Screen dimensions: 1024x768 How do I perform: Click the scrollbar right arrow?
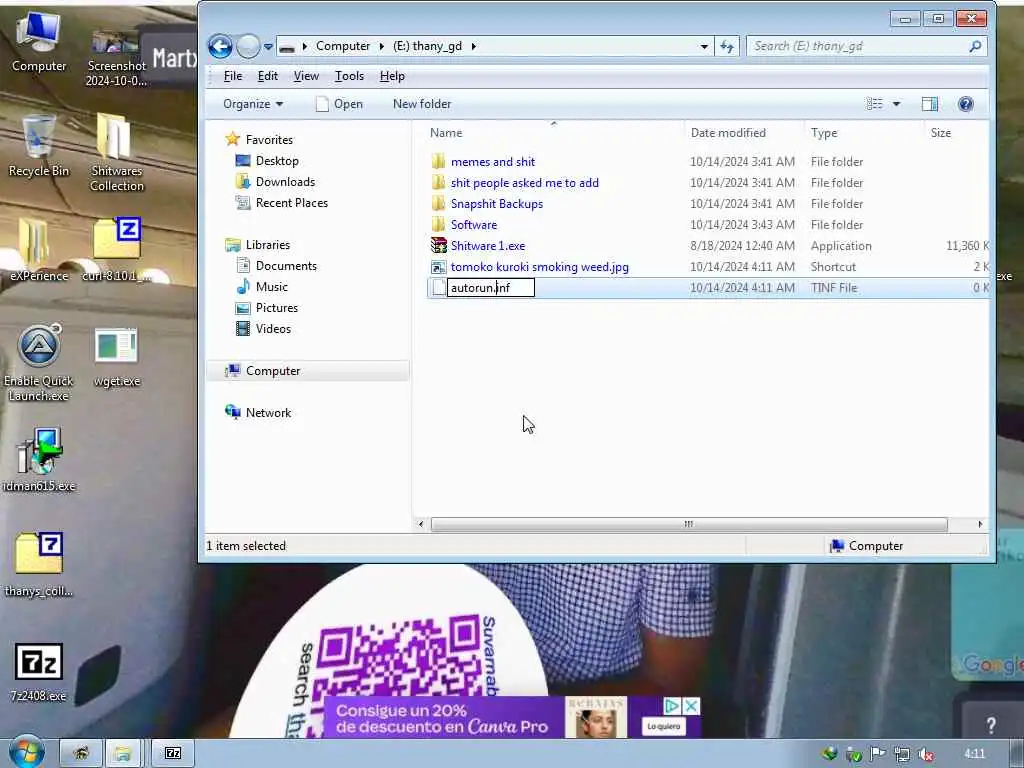point(980,524)
